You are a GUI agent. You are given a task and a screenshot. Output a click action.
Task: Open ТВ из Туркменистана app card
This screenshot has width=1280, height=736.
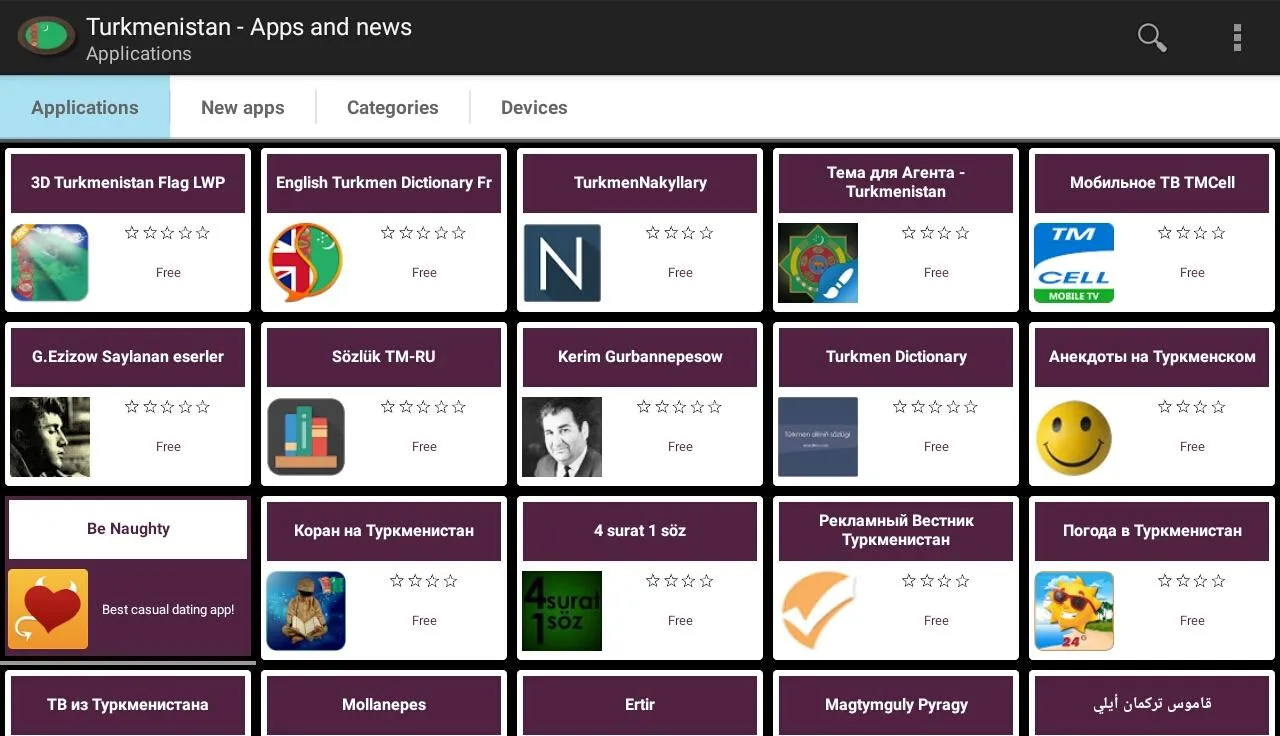pos(128,704)
